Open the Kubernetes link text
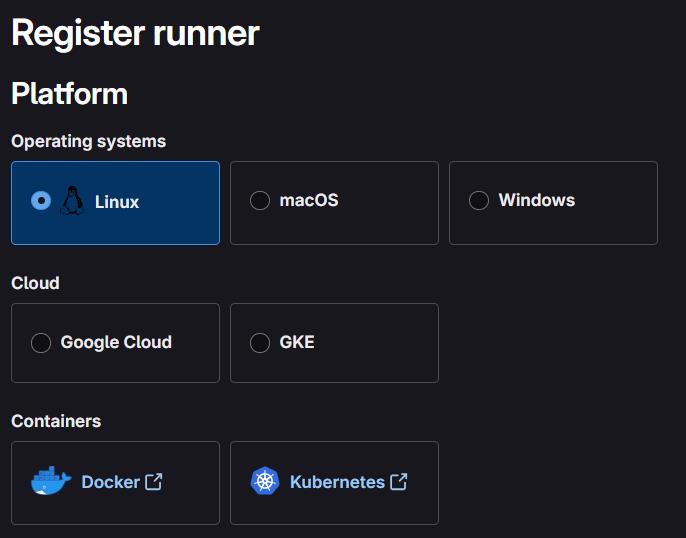The height and width of the screenshot is (538, 686). coord(337,482)
